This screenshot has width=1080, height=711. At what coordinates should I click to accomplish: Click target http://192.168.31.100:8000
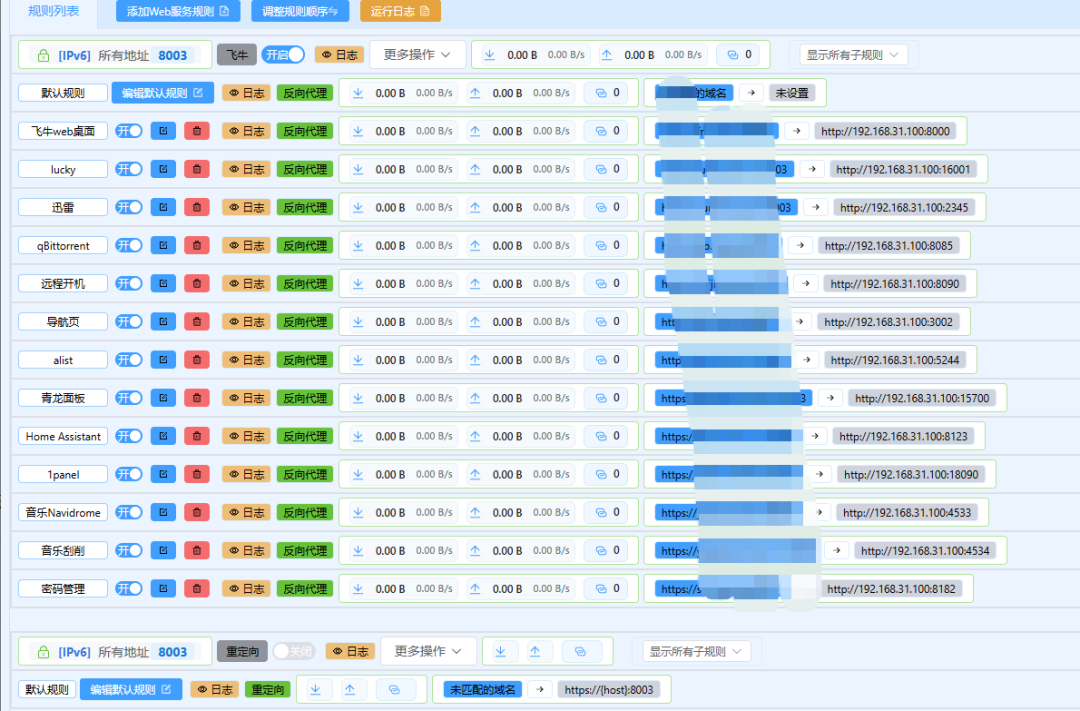[885, 131]
